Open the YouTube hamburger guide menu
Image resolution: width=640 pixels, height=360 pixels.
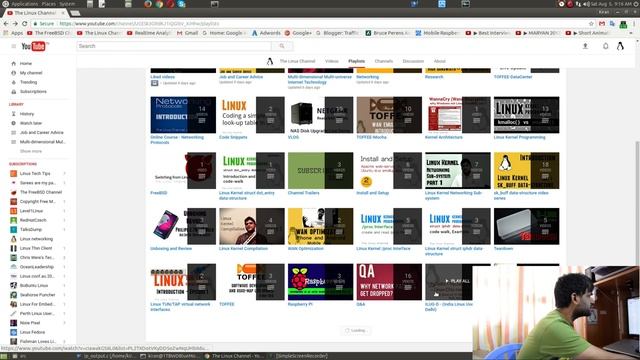tap(13, 46)
